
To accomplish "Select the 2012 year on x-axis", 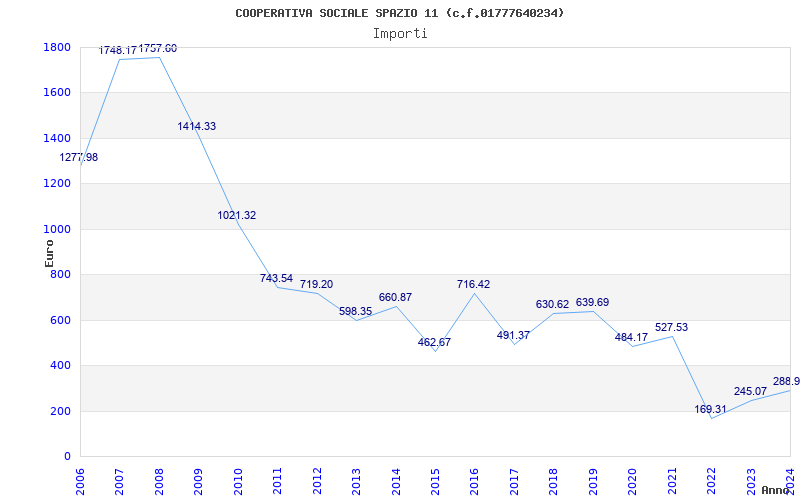I will pyautogui.click(x=317, y=480).
